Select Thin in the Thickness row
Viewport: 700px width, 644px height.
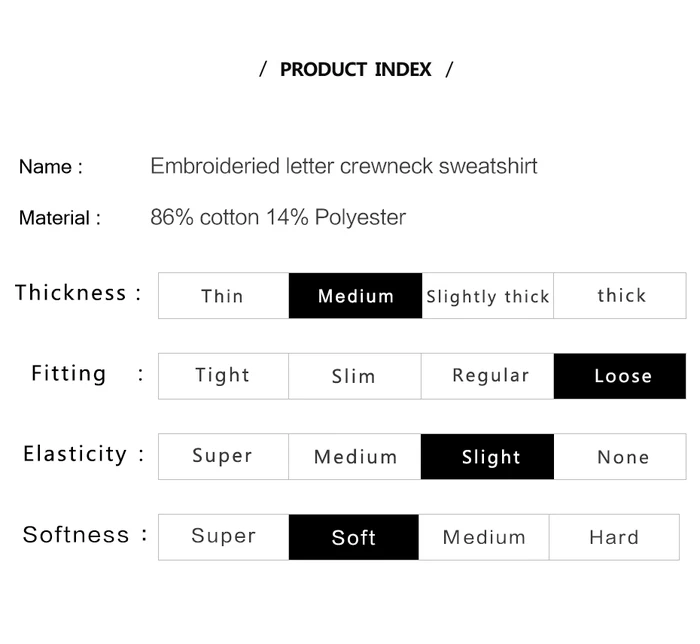[x=223, y=296]
